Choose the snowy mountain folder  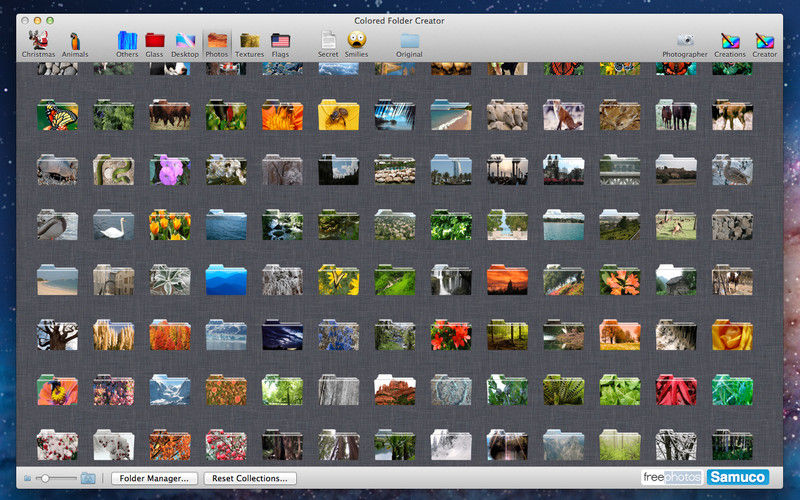click(170, 390)
